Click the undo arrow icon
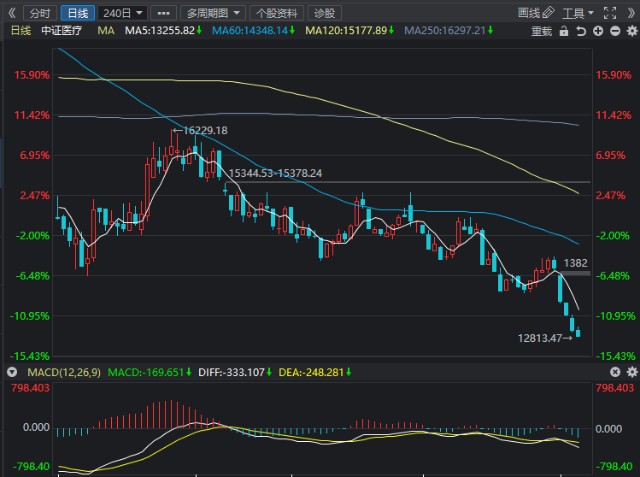 (581, 31)
